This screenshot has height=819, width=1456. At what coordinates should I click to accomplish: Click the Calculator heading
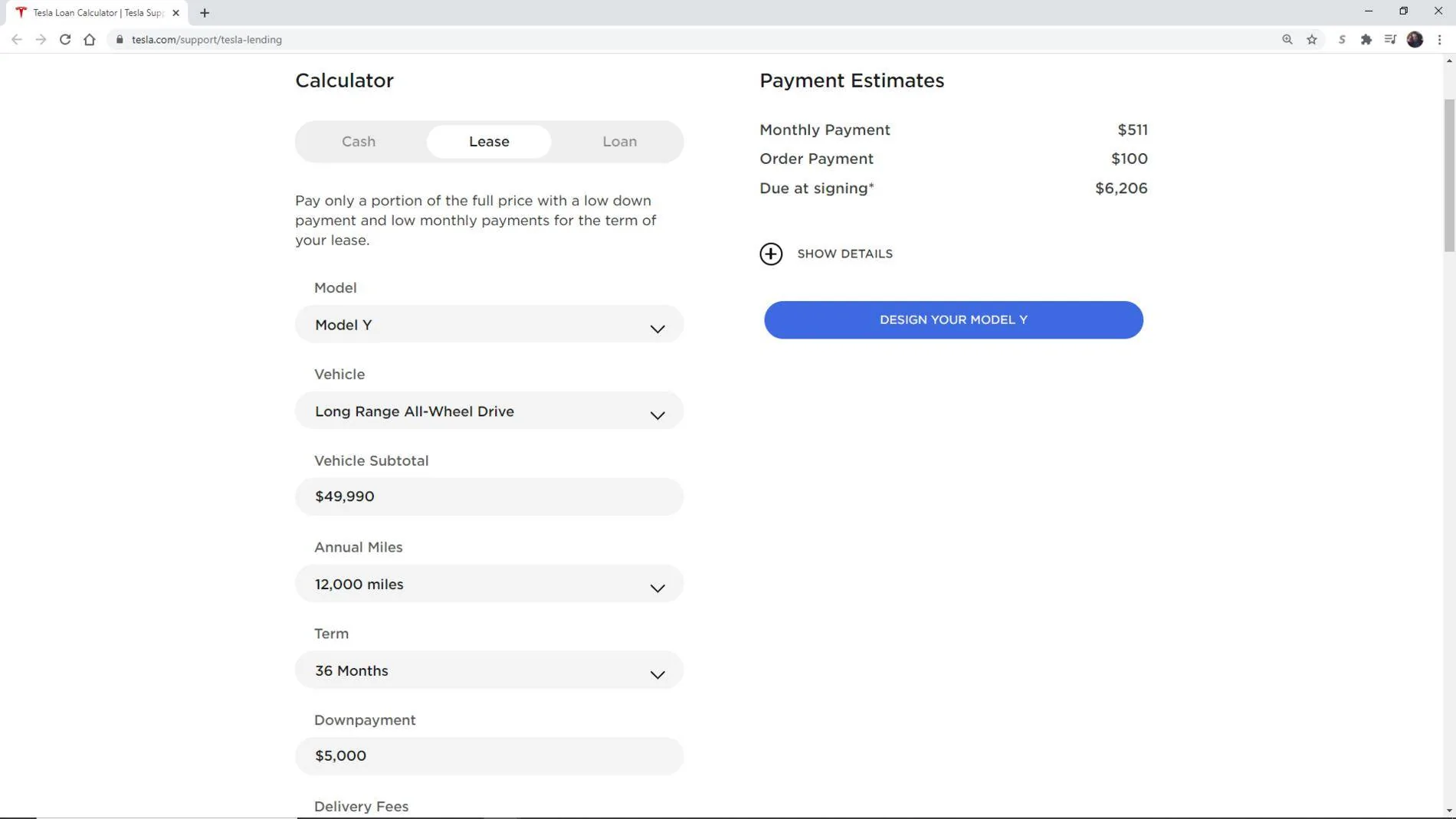[344, 80]
